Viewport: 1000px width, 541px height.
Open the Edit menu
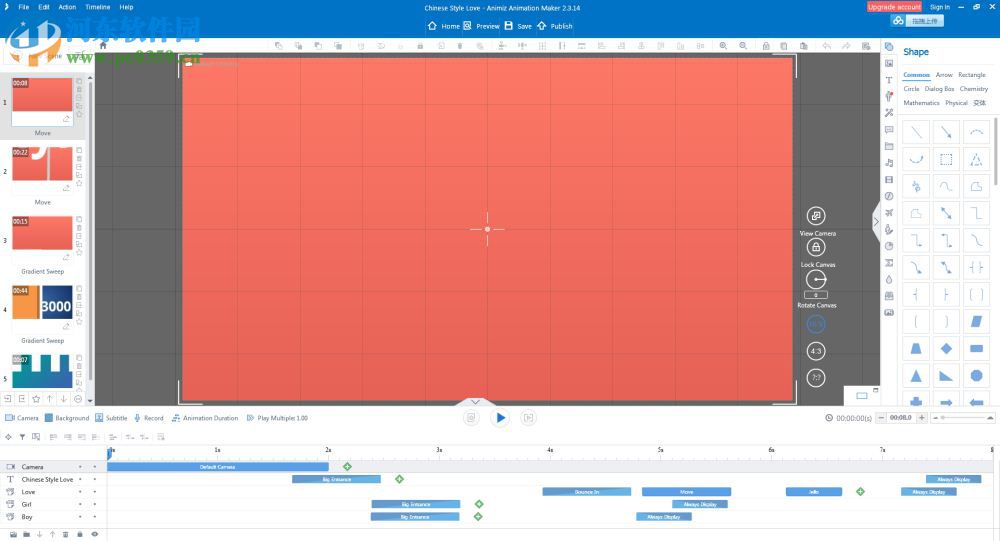[44, 7]
